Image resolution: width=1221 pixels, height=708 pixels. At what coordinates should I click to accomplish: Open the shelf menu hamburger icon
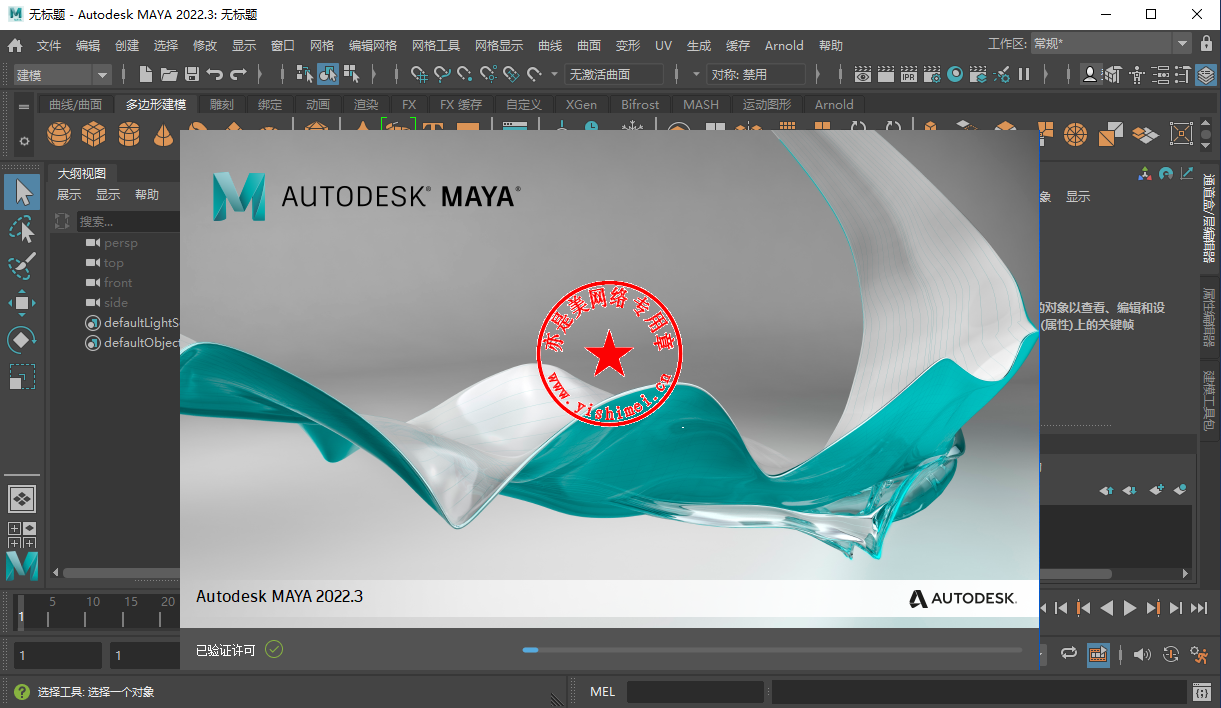(24, 105)
